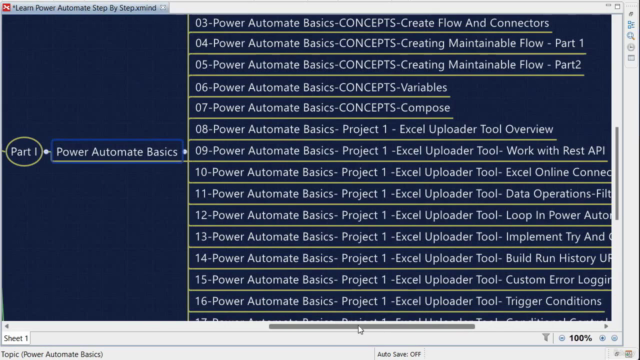Click the restore icon in the status bar corner
The width and height of the screenshot is (640, 360).
[618, 354]
